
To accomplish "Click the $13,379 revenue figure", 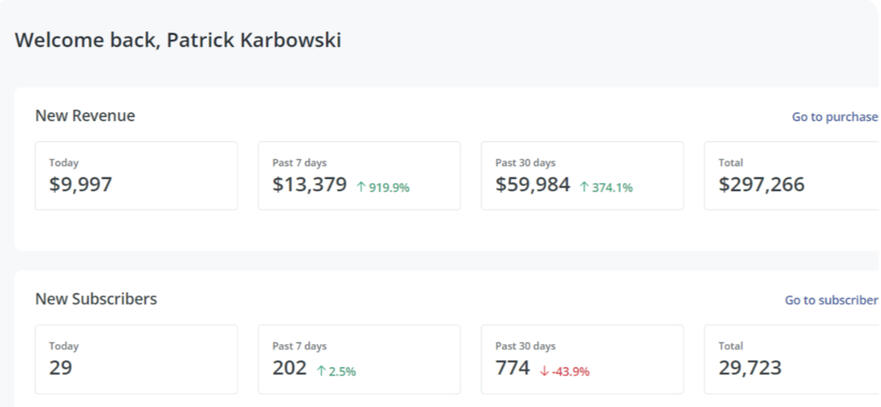I will (310, 185).
